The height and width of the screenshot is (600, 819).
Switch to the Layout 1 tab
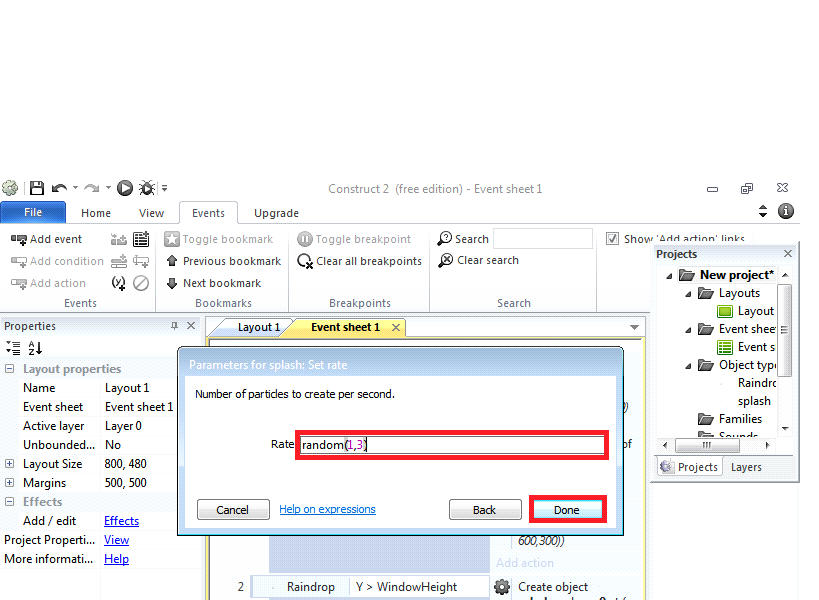click(259, 327)
